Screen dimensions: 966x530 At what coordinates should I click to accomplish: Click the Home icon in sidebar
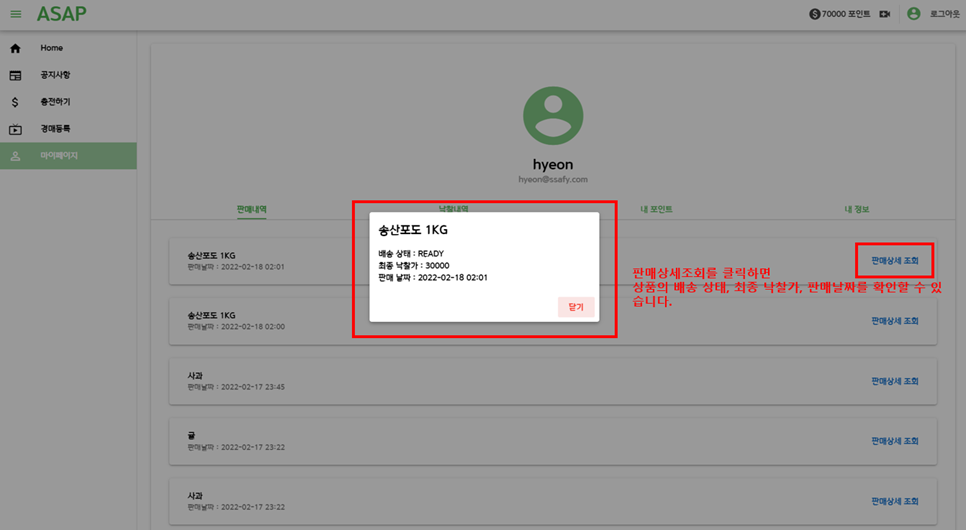(x=15, y=48)
